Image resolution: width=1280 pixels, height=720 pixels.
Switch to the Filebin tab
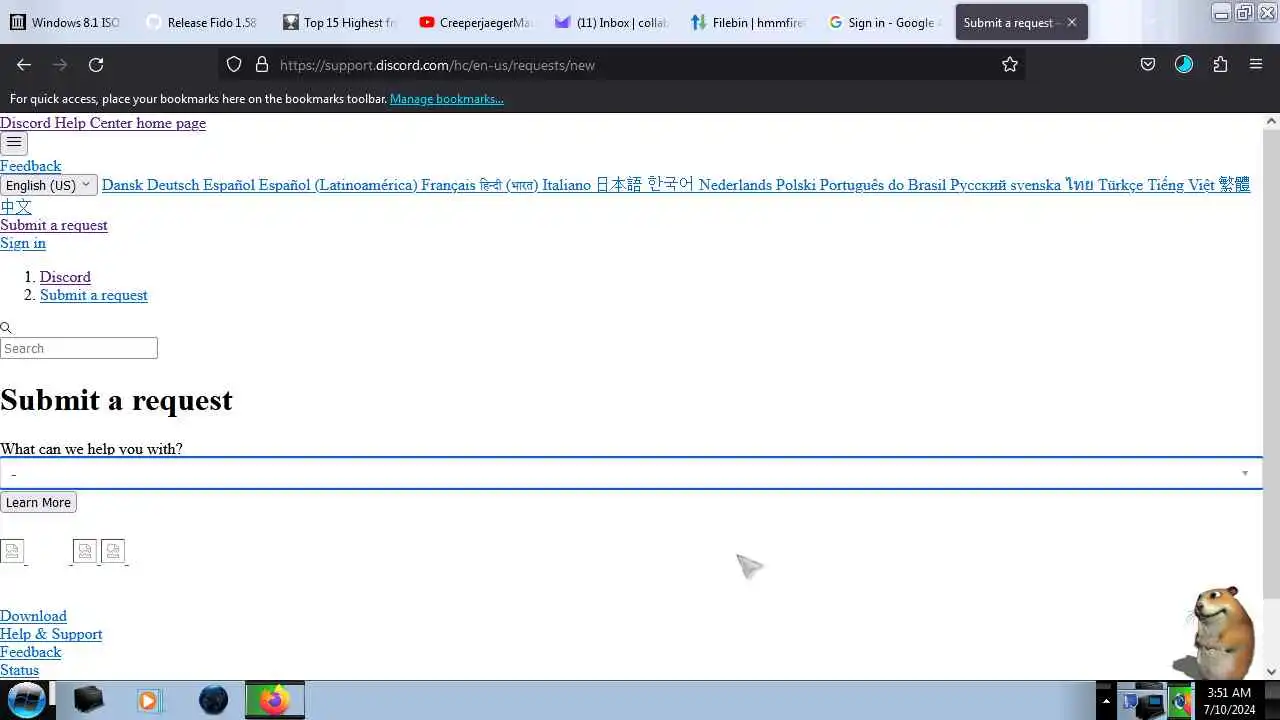point(748,22)
